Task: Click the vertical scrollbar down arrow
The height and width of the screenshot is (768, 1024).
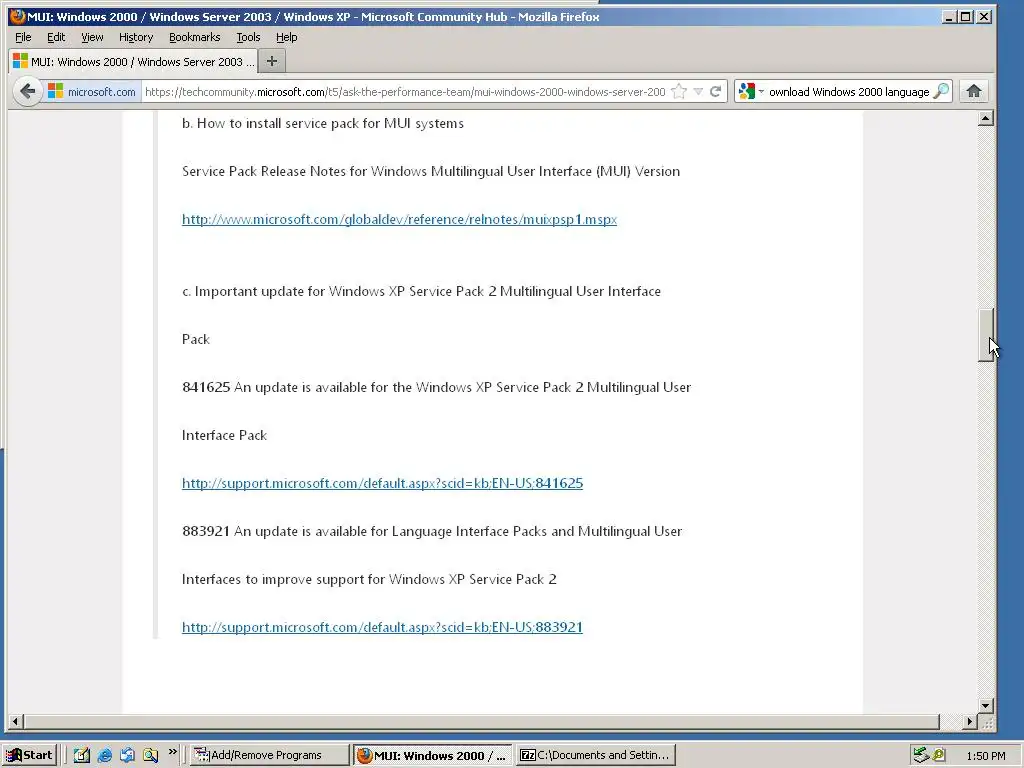Action: (986, 705)
